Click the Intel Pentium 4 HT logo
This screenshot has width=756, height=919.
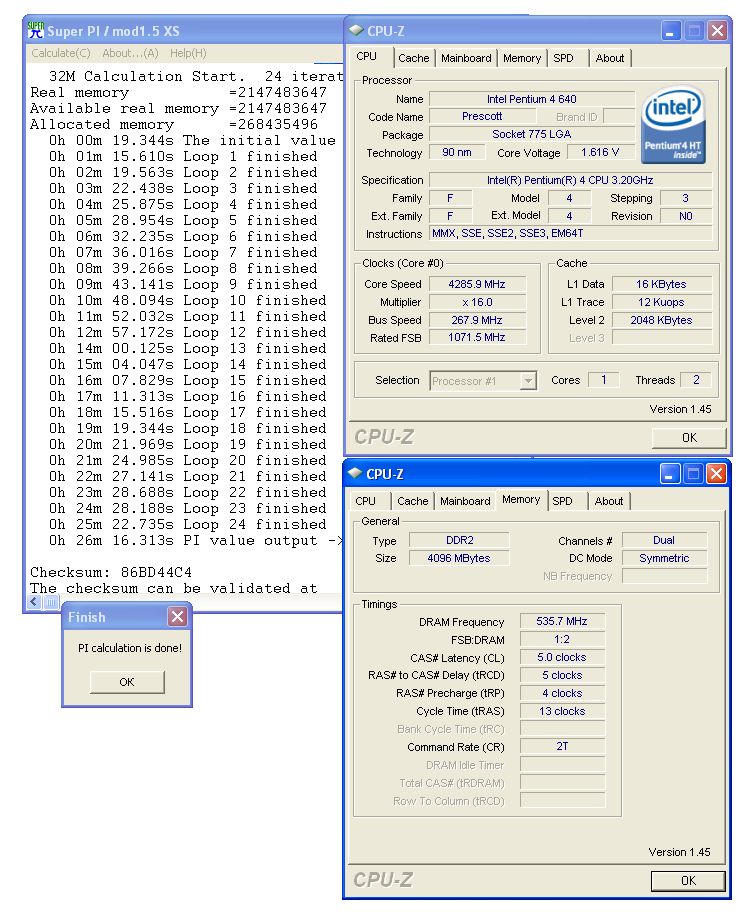click(673, 125)
